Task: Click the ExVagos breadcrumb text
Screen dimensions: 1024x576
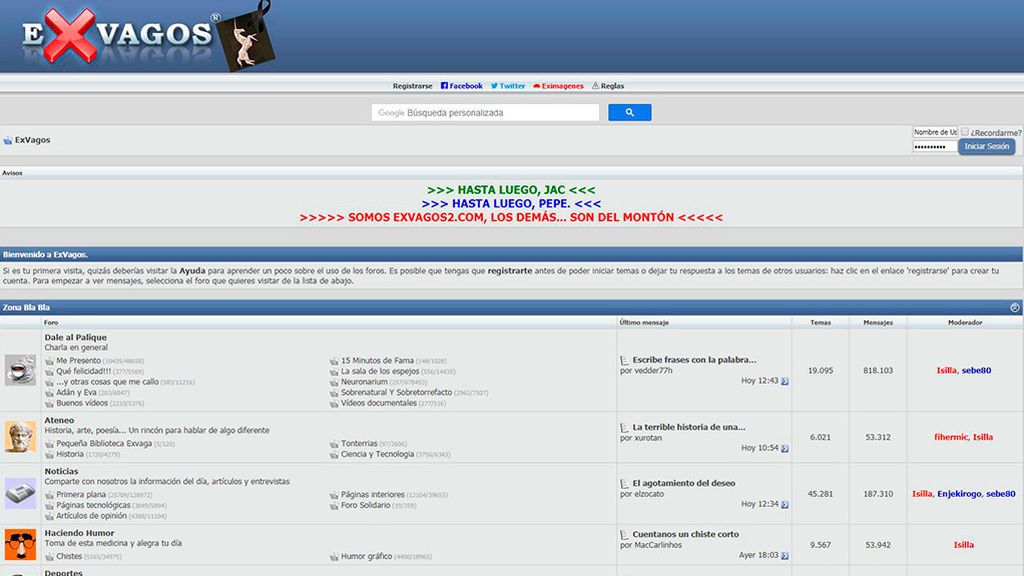Action: coord(33,140)
